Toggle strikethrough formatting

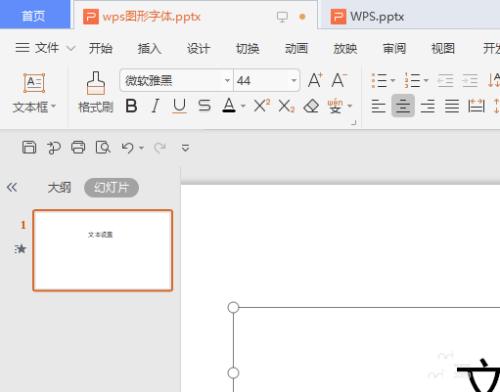pyautogui.click(x=204, y=106)
